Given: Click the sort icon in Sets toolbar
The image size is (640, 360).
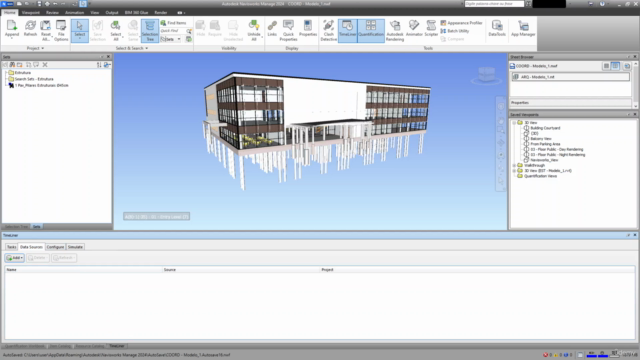Looking at the screenshot, I should coord(99,64).
